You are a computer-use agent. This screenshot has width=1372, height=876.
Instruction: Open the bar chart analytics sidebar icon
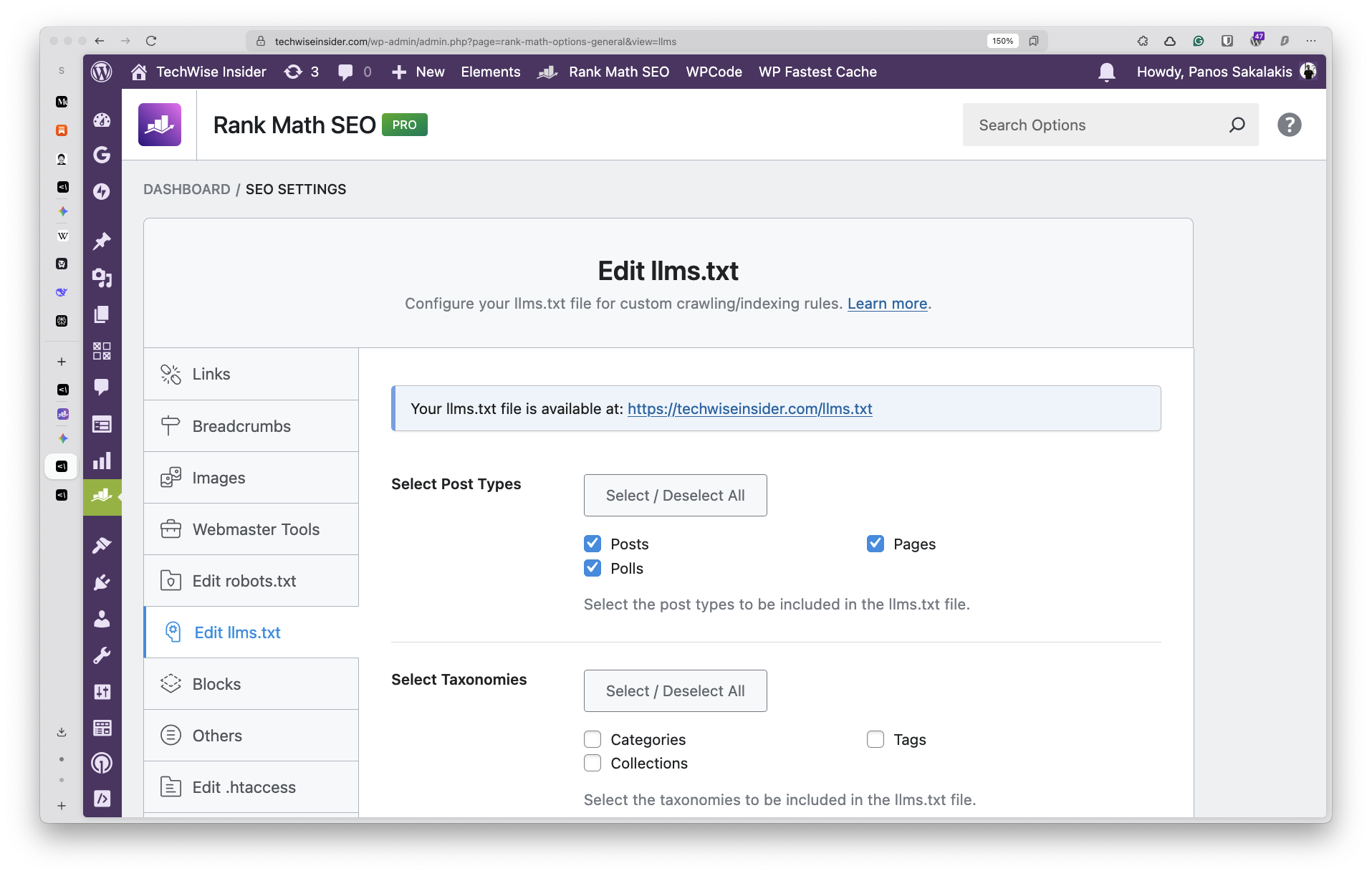(x=102, y=461)
